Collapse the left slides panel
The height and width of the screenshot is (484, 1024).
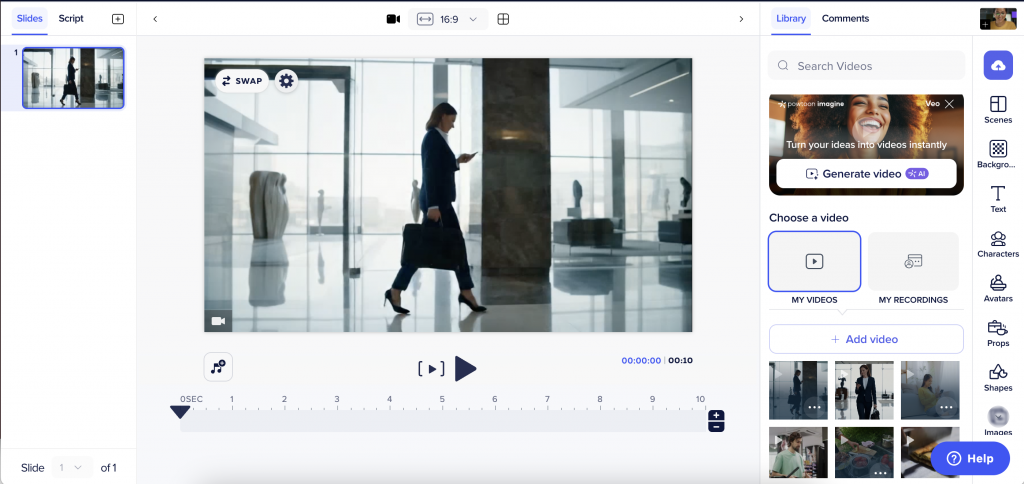pyautogui.click(x=155, y=19)
